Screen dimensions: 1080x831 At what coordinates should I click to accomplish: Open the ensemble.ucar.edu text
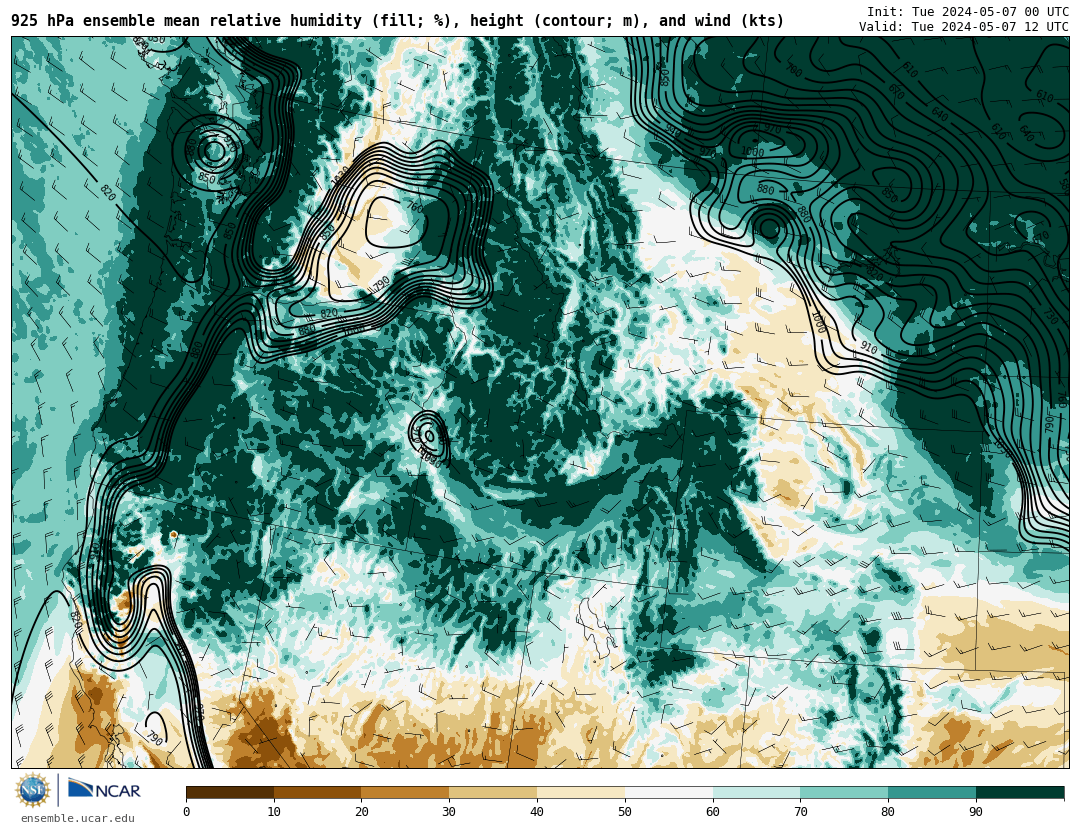pos(78,819)
